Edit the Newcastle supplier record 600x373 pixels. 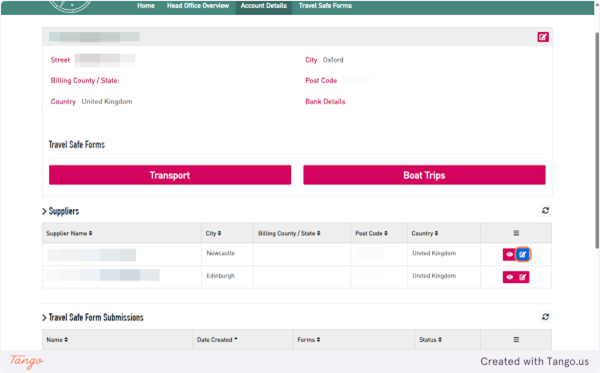(x=523, y=254)
